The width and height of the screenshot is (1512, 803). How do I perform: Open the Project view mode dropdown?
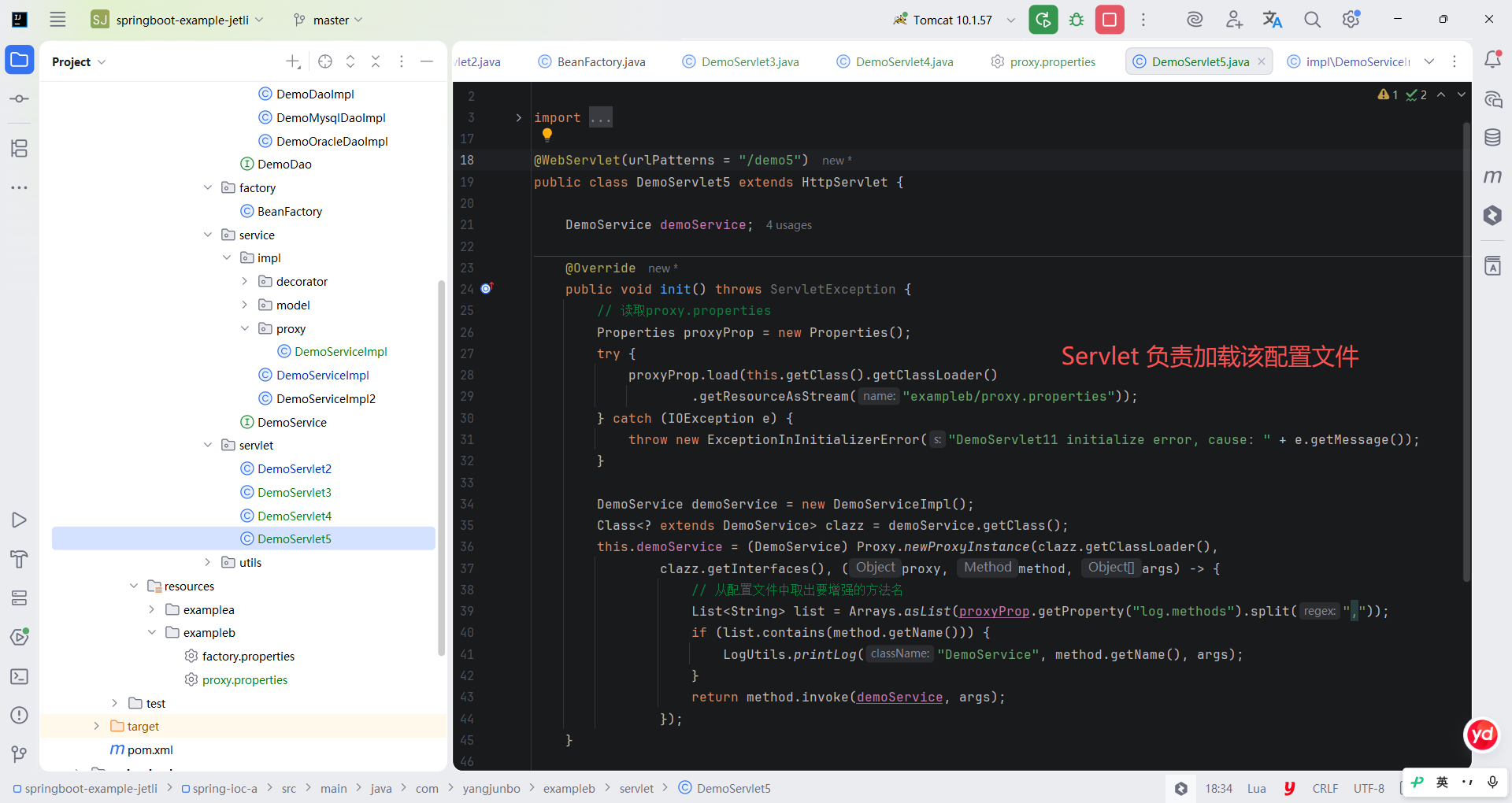tap(79, 61)
